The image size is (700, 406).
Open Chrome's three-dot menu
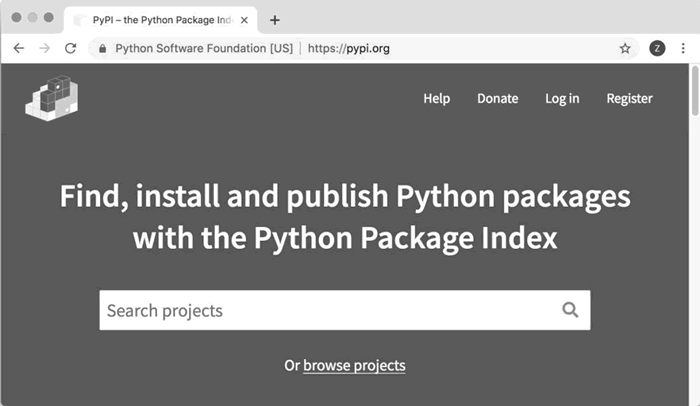pos(682,48)
